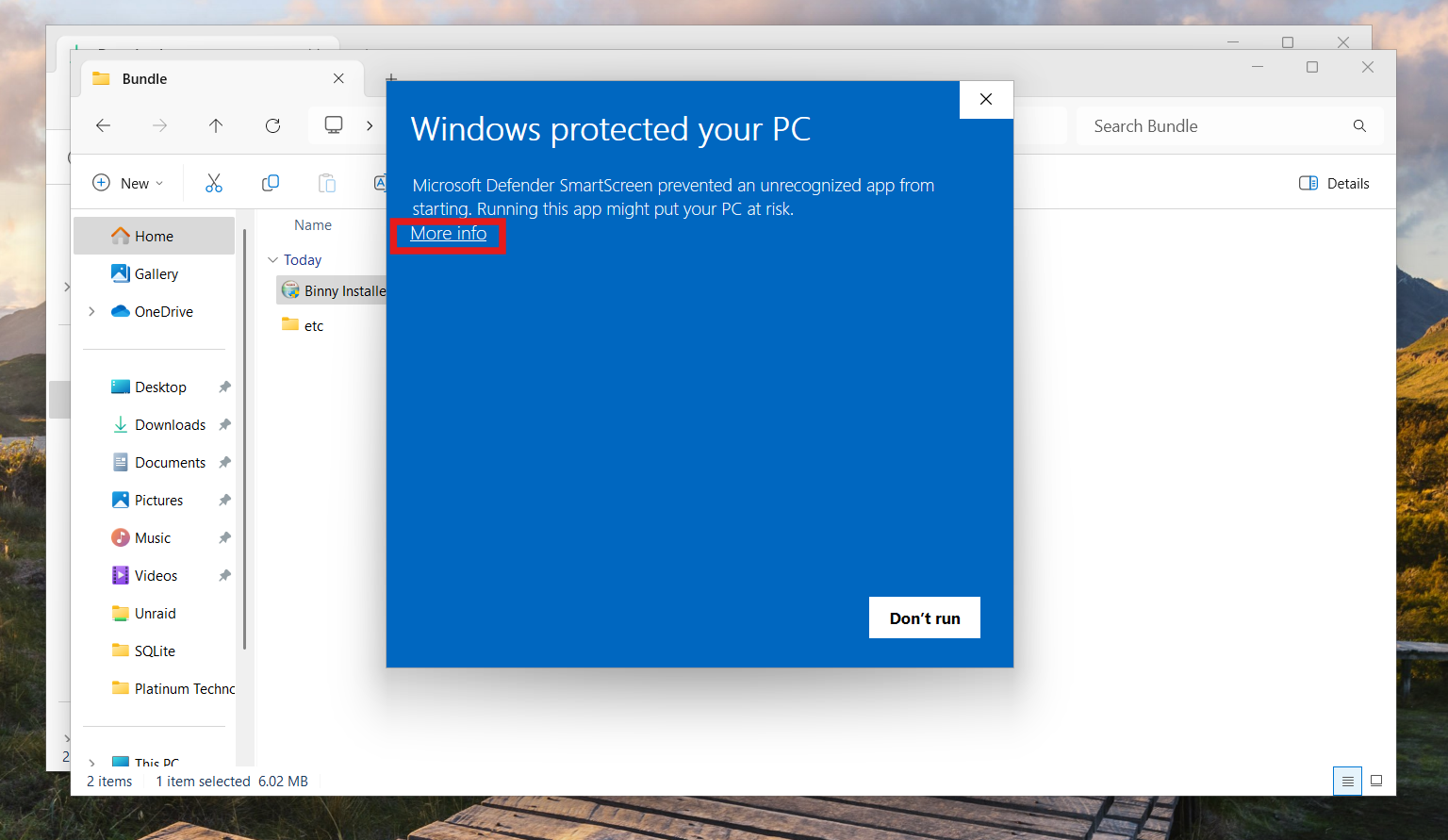
Task: Close the Bundle tab
Action: (x=338, y=78)
